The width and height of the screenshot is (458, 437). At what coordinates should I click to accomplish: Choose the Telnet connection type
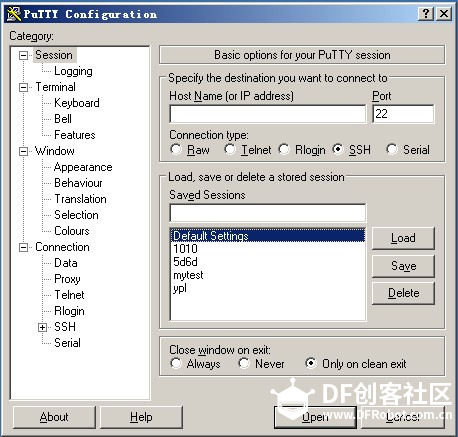(x=230, y=149)
